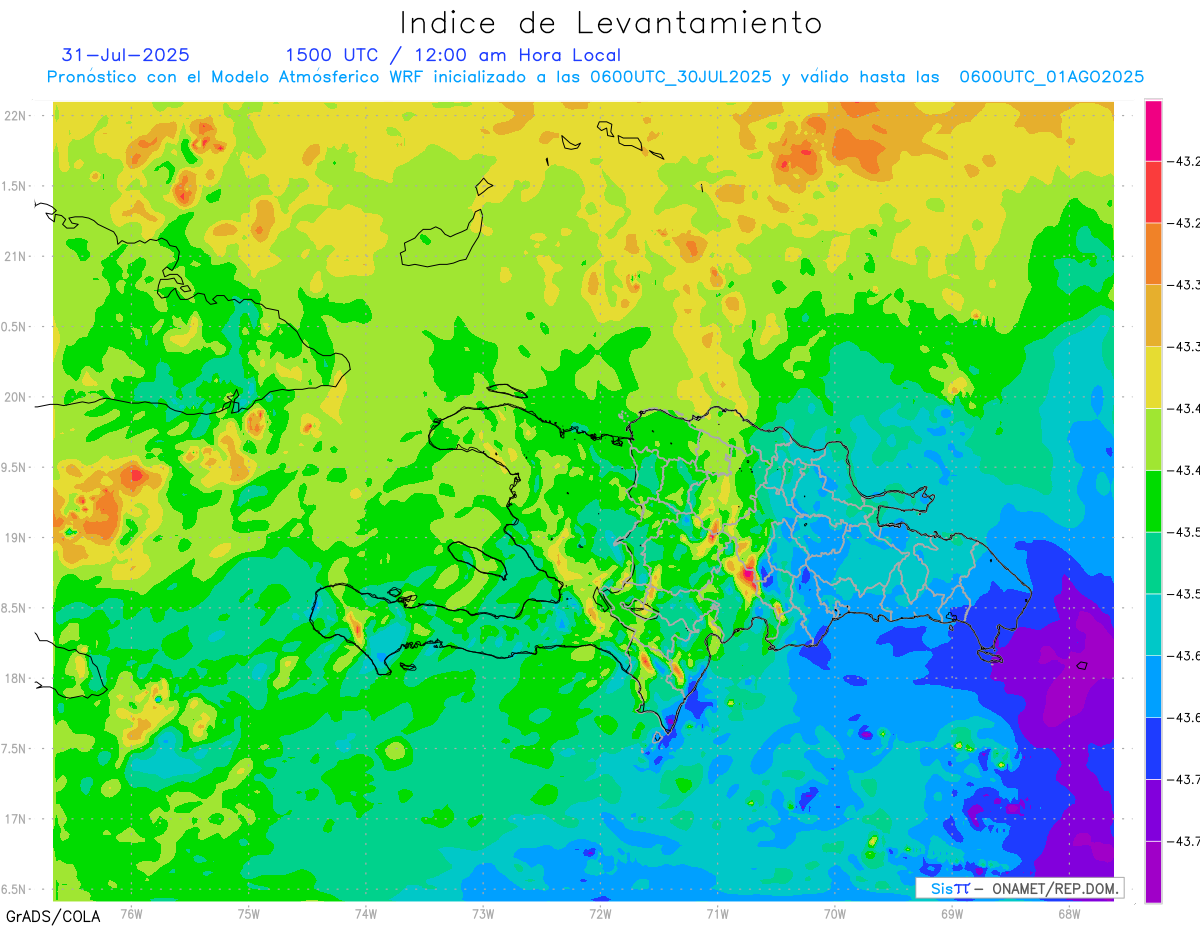
Task: Pick the yellow-green swatch in the legend
Action: (1153, 439)
